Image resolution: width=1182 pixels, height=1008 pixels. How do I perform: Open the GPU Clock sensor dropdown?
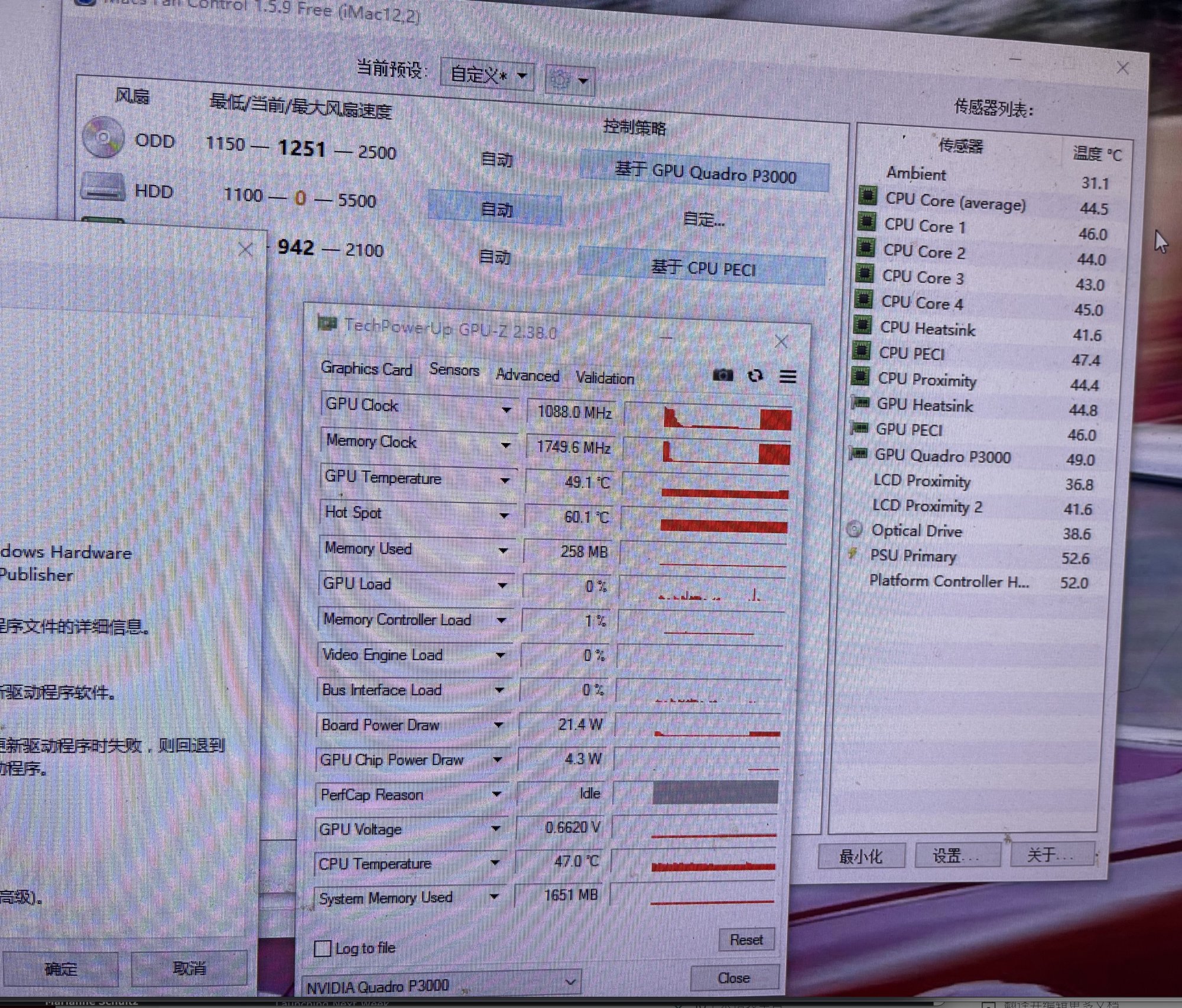[x=506, y=409]
